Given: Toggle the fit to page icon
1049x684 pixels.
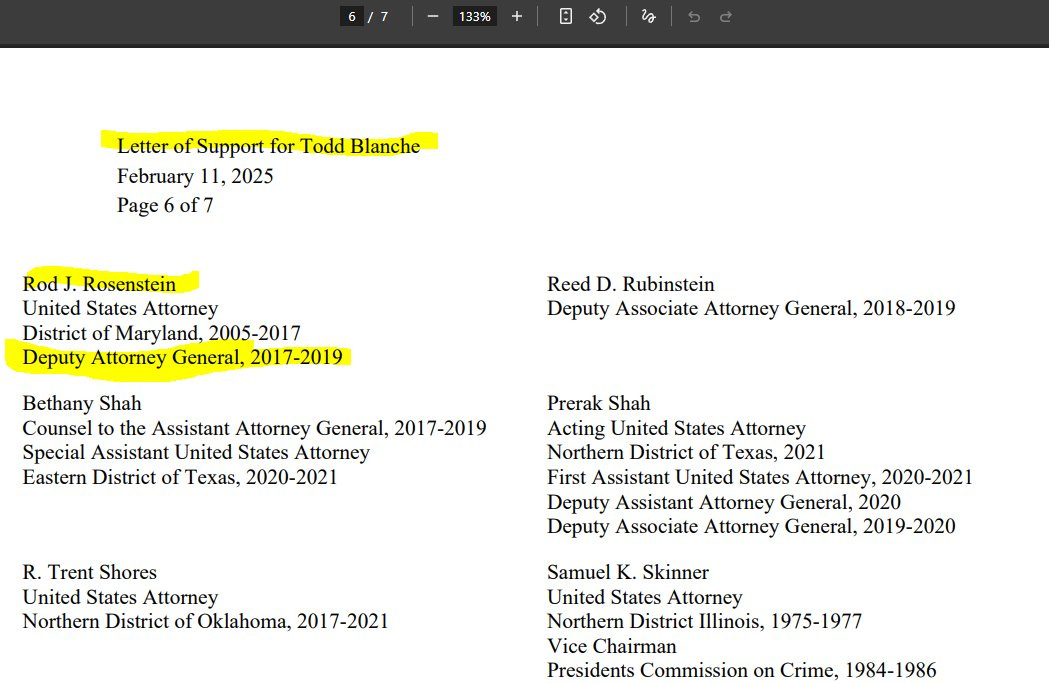Looking at the screenshot, I should [x=565, y=17].
